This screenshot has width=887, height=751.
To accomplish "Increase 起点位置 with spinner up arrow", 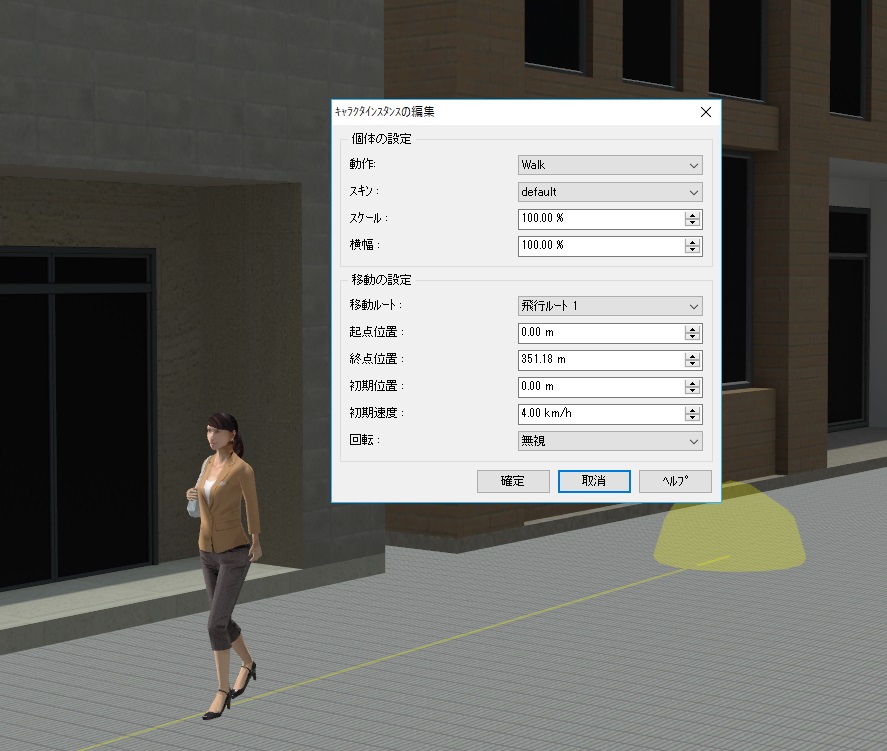I will click(x=692, y=329).
